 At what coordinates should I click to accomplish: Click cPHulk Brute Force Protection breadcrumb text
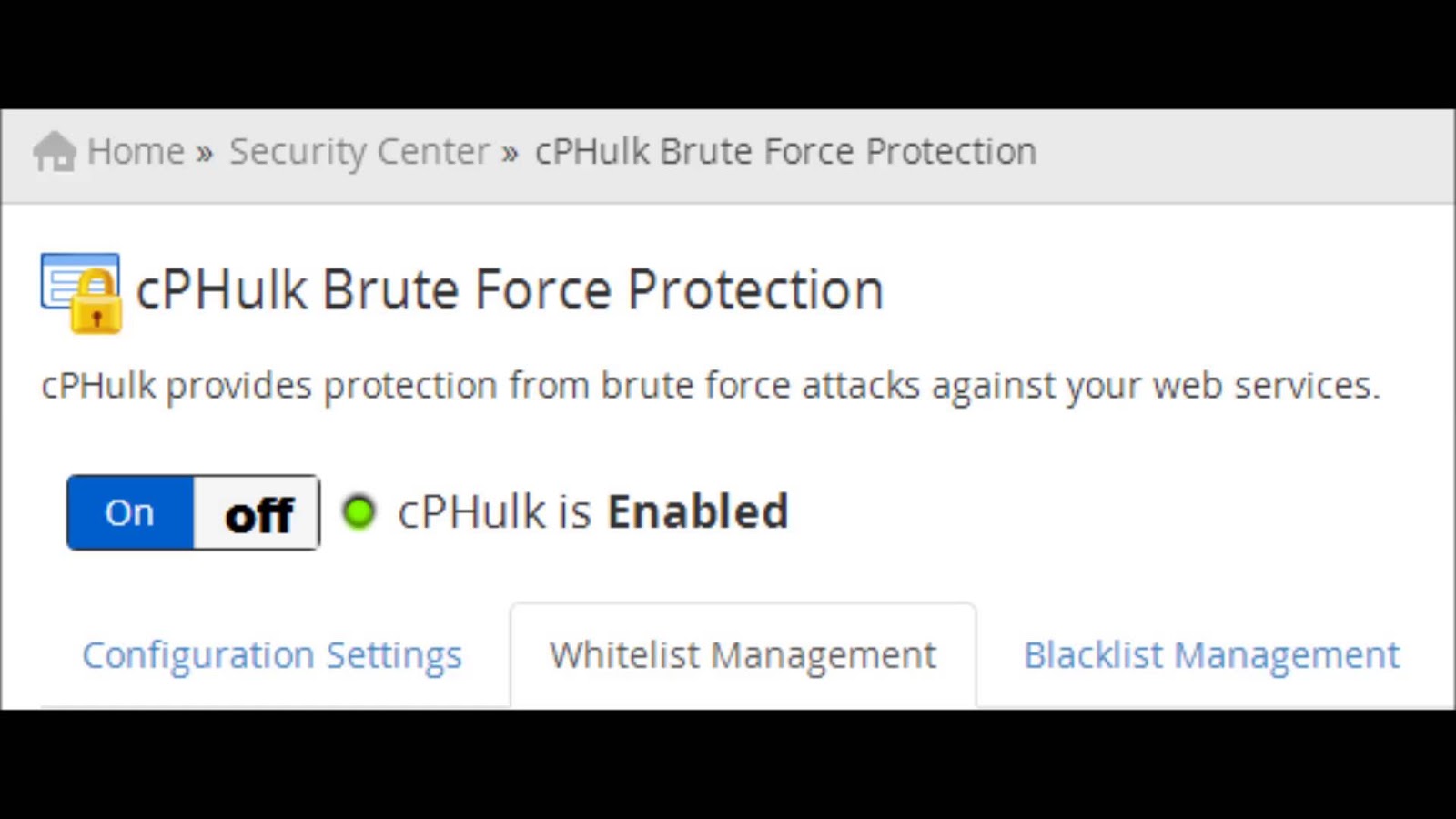785,151
